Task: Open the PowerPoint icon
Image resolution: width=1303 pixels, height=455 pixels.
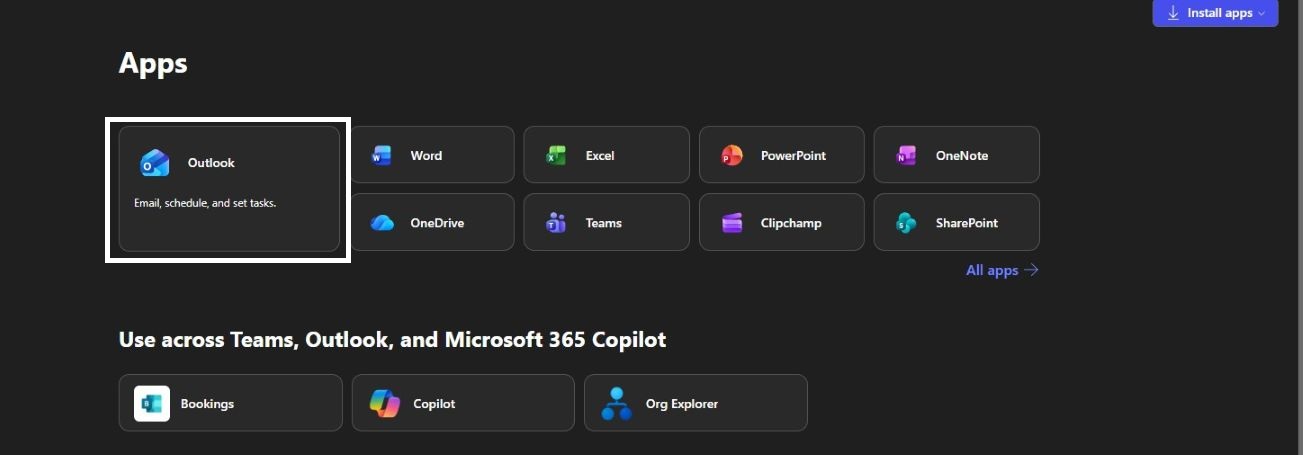Action: (x=732, y=156)
